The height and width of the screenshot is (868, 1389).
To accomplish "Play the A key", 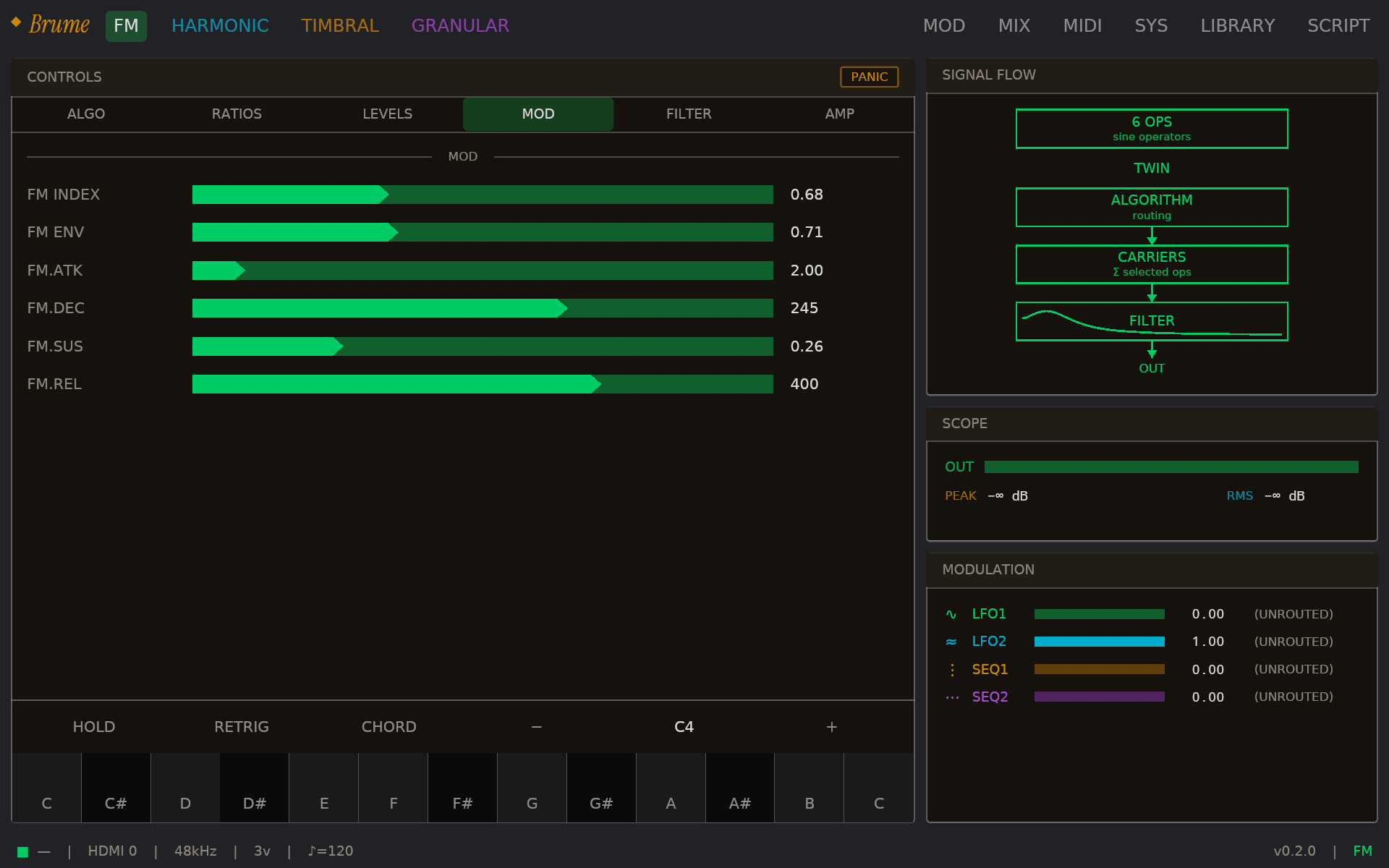I will point(671,788).
